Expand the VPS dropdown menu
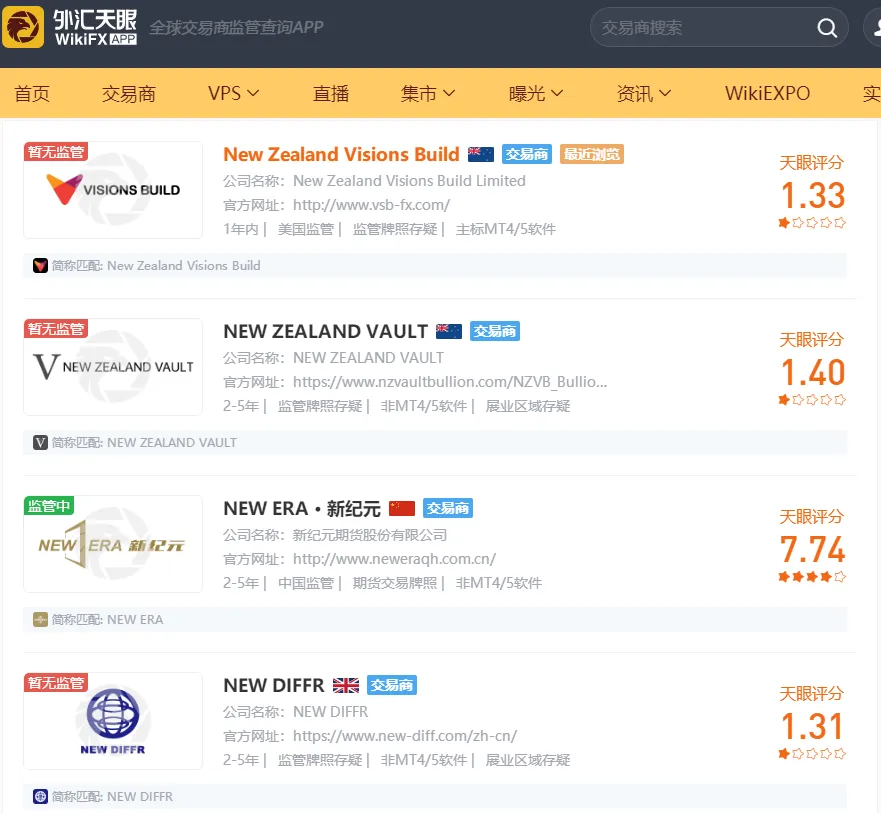 233,93
